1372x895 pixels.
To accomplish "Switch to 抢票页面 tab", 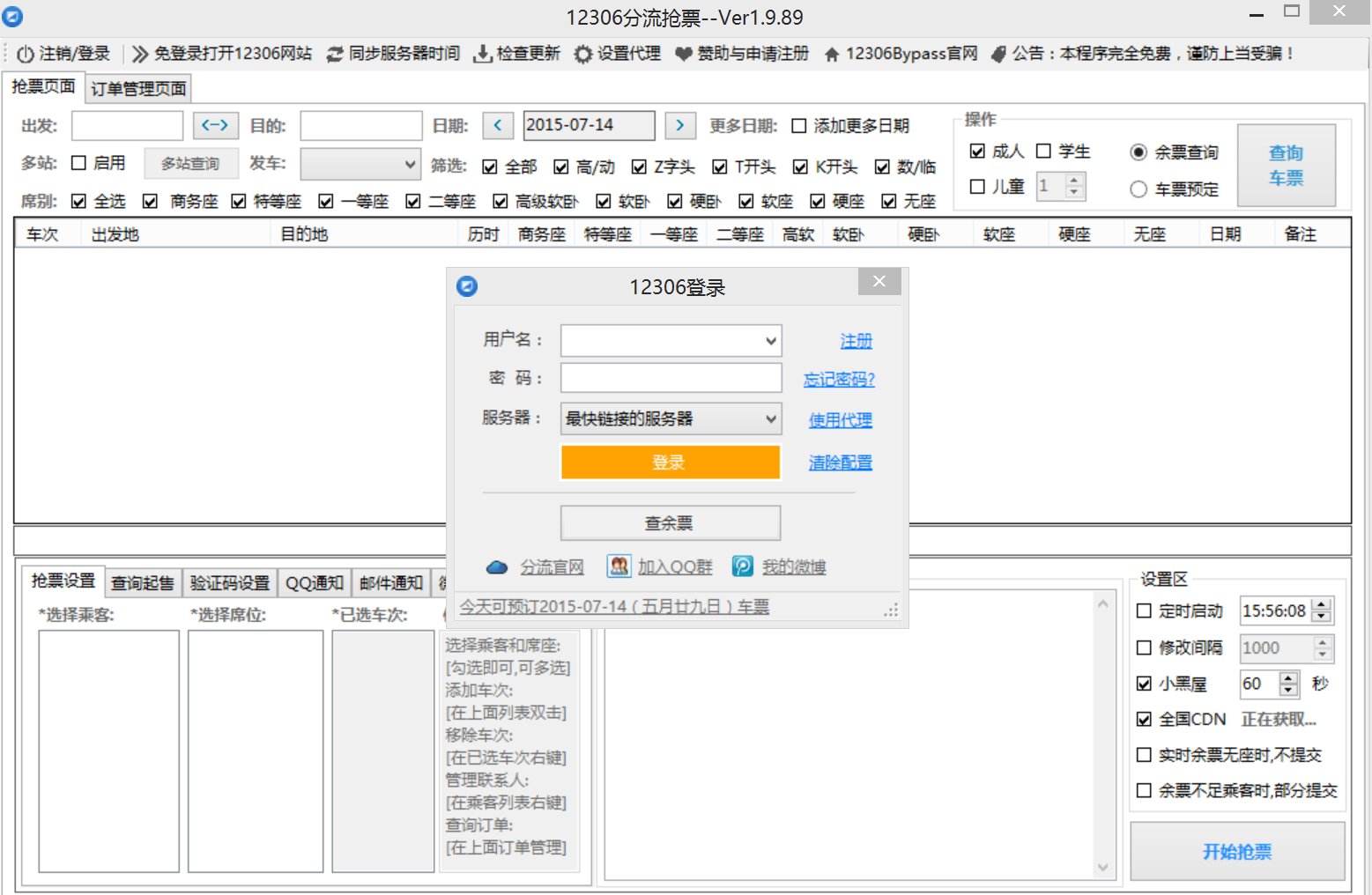I will click(43, 86).
